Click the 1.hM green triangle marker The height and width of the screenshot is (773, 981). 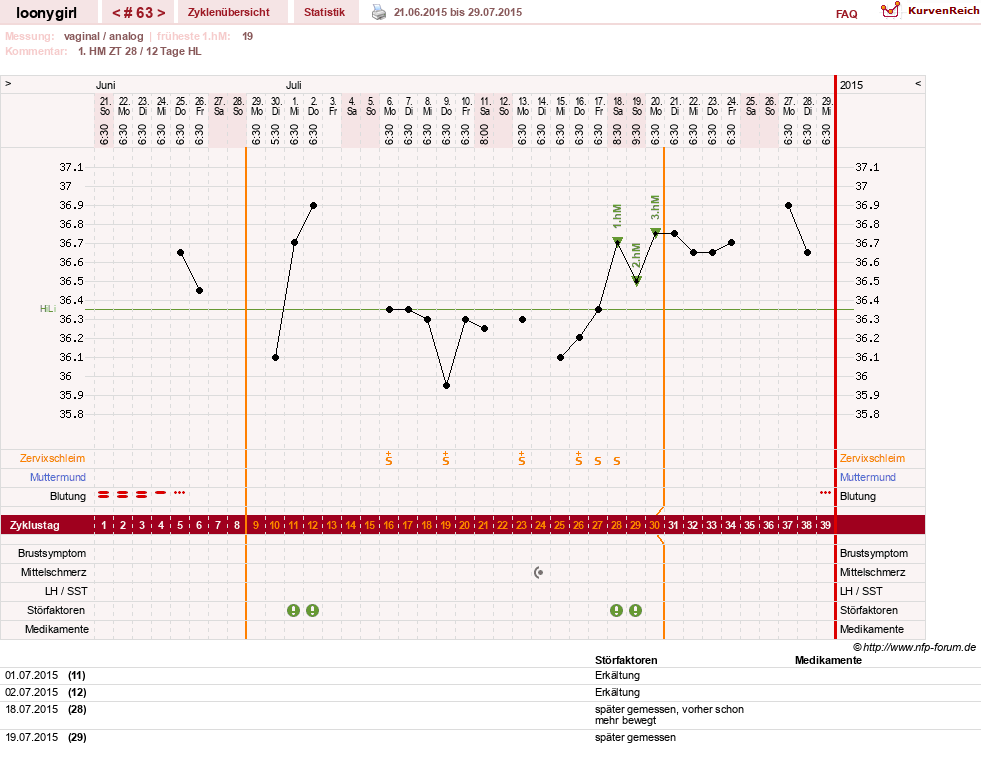[x=618, y=241]
